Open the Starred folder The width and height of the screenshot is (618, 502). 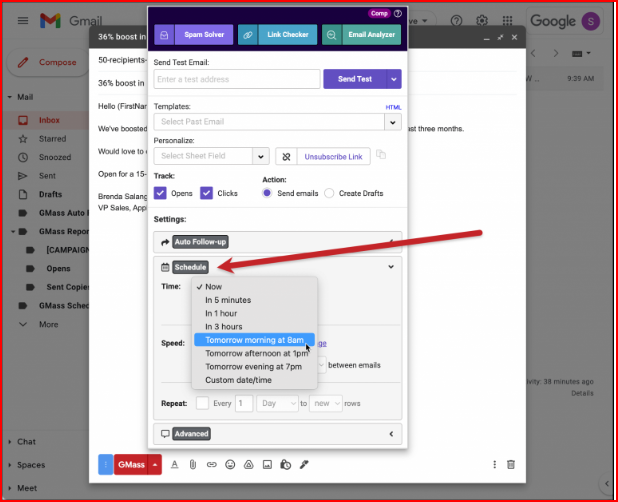pos(52,139)
